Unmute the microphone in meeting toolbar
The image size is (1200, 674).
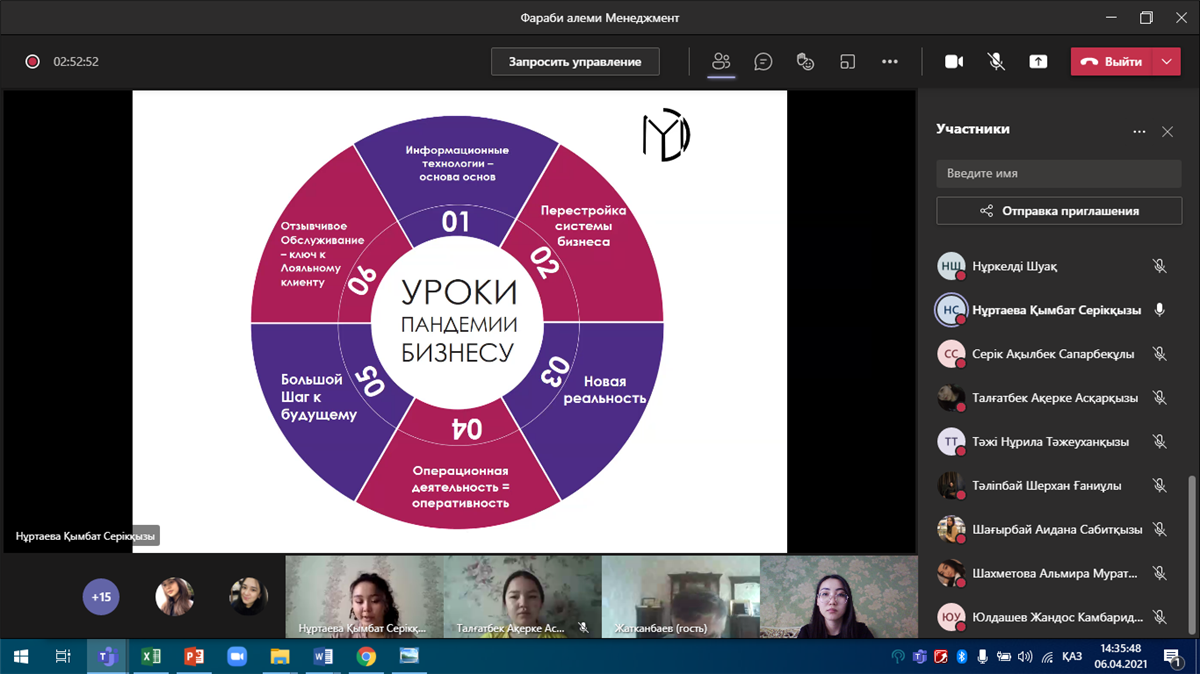(x=996, y=62)
